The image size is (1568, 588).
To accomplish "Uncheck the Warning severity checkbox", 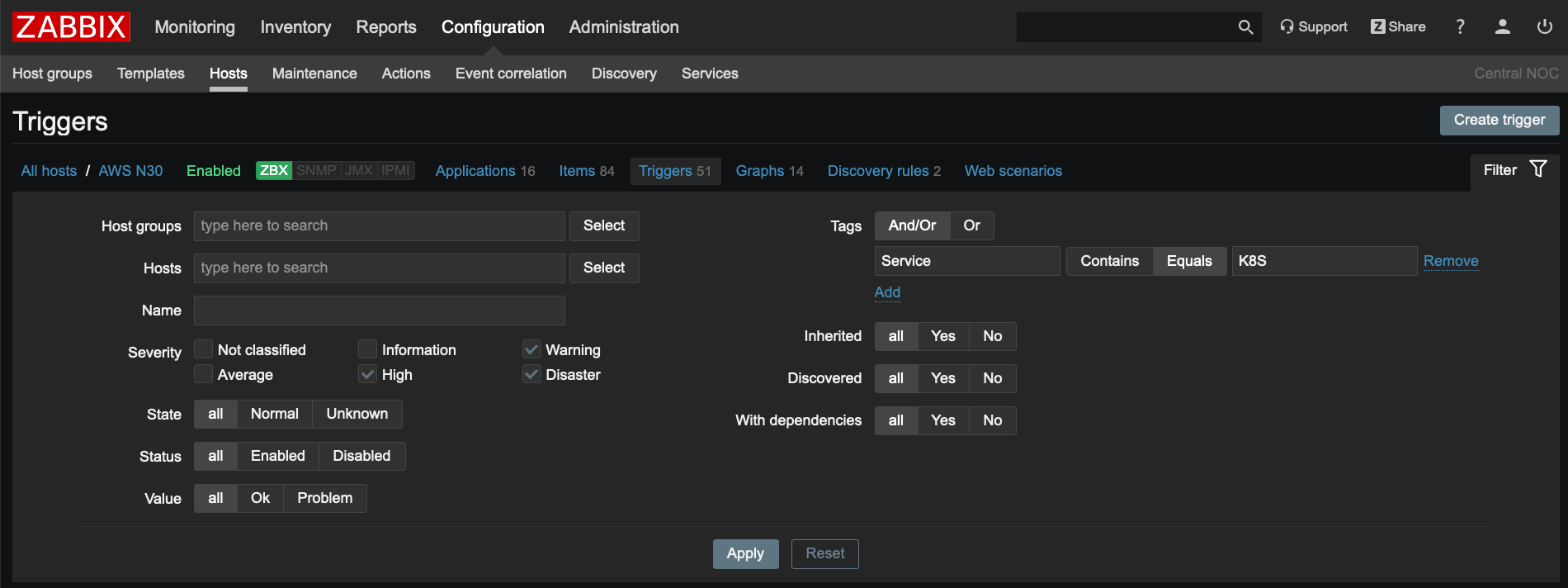I will pyautogui.click(x=531, y=349).
